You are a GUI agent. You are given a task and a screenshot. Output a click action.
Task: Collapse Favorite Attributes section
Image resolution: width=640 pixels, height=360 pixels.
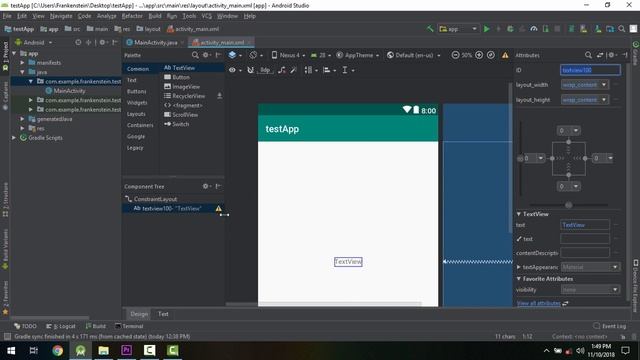(x=519, y=279)
